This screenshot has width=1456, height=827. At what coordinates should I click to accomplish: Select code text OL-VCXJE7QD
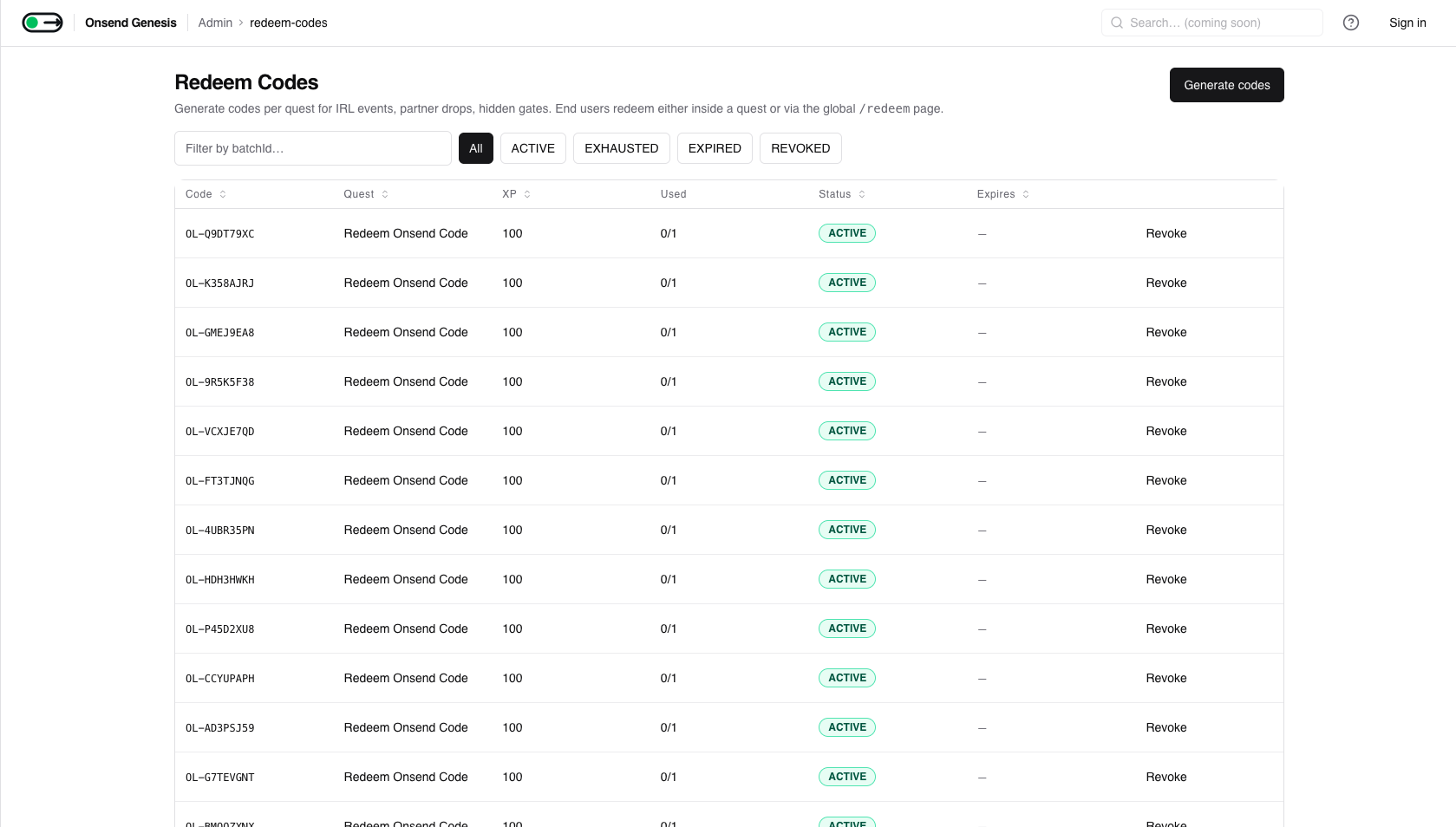tap(220, 432)
